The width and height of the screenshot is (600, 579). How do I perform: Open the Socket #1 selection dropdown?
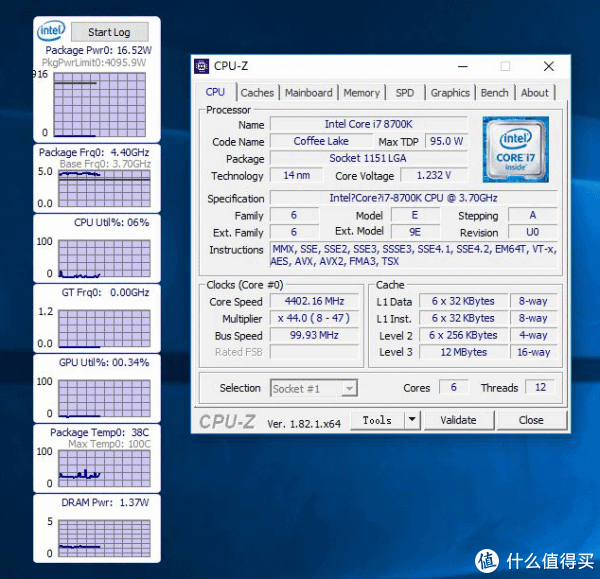[314, 388]
